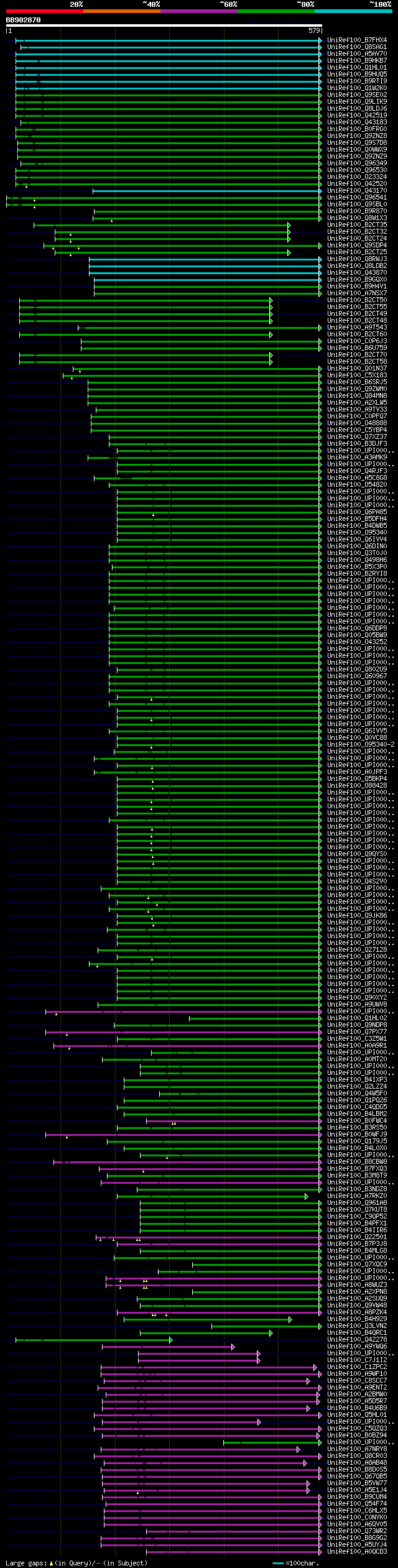Image resolution: width=398 pixels, height=1568 pixels.
Task: Select the UniRef100_O23324 label
Action: 357,177
